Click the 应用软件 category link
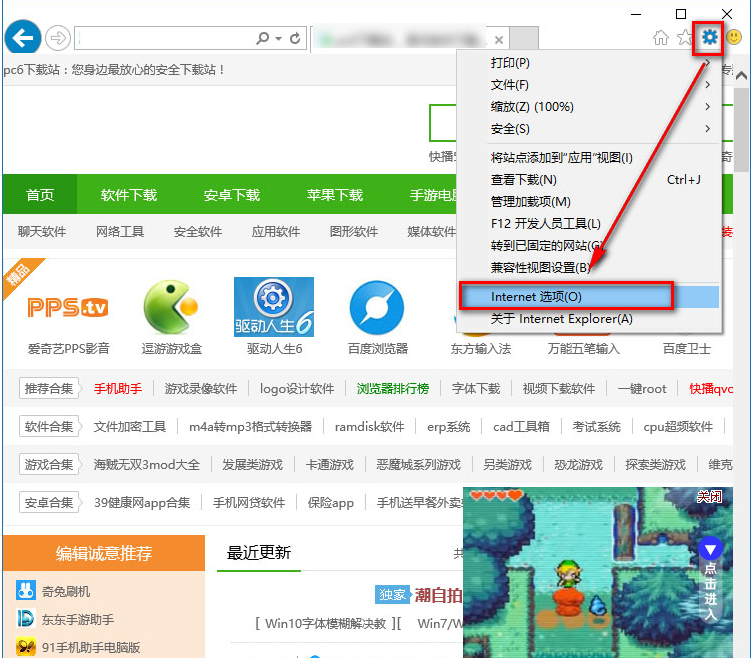This screenshot has width=754, height=658. tap(276, 232)
